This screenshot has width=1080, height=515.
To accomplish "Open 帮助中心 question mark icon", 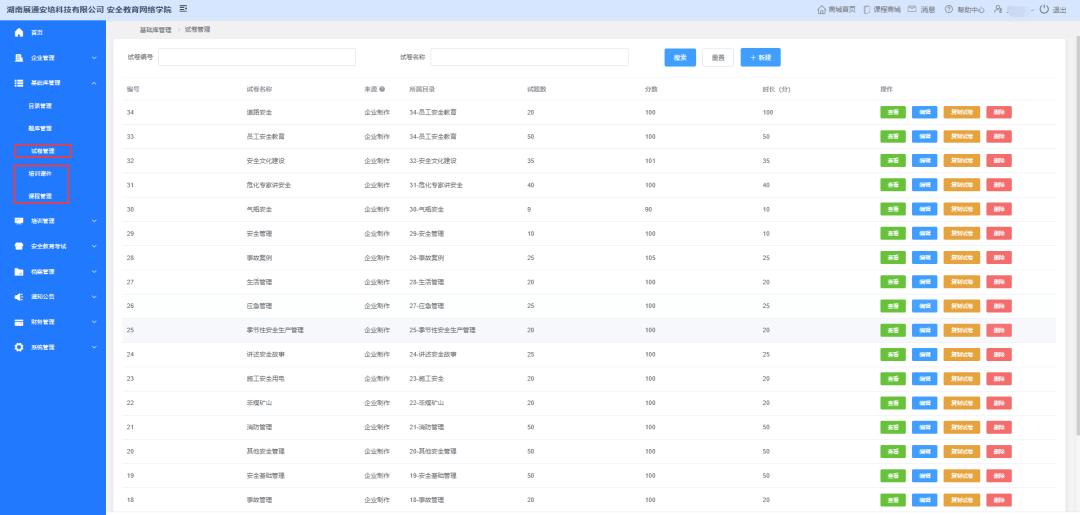I will click(948, 9).
